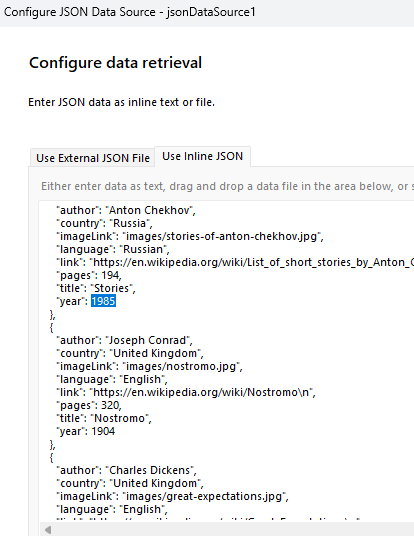Click the year 1904 value
Screen dimensions: 414x536
pyautogui.click(x=103, y=431)
